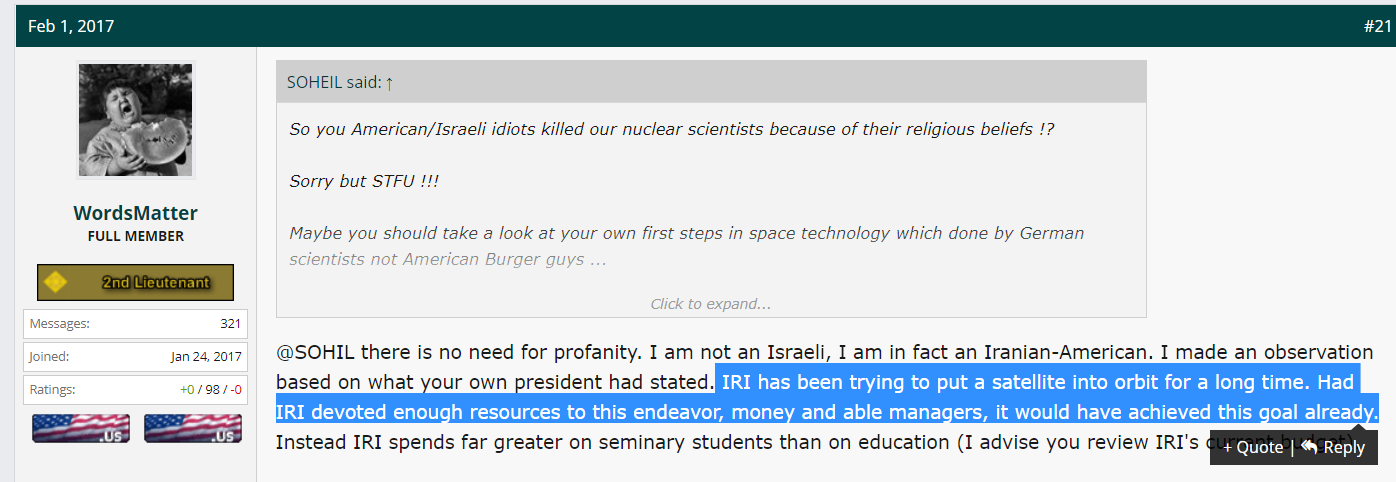Expand the quote via Click to expand

click(x=711, y=304)
